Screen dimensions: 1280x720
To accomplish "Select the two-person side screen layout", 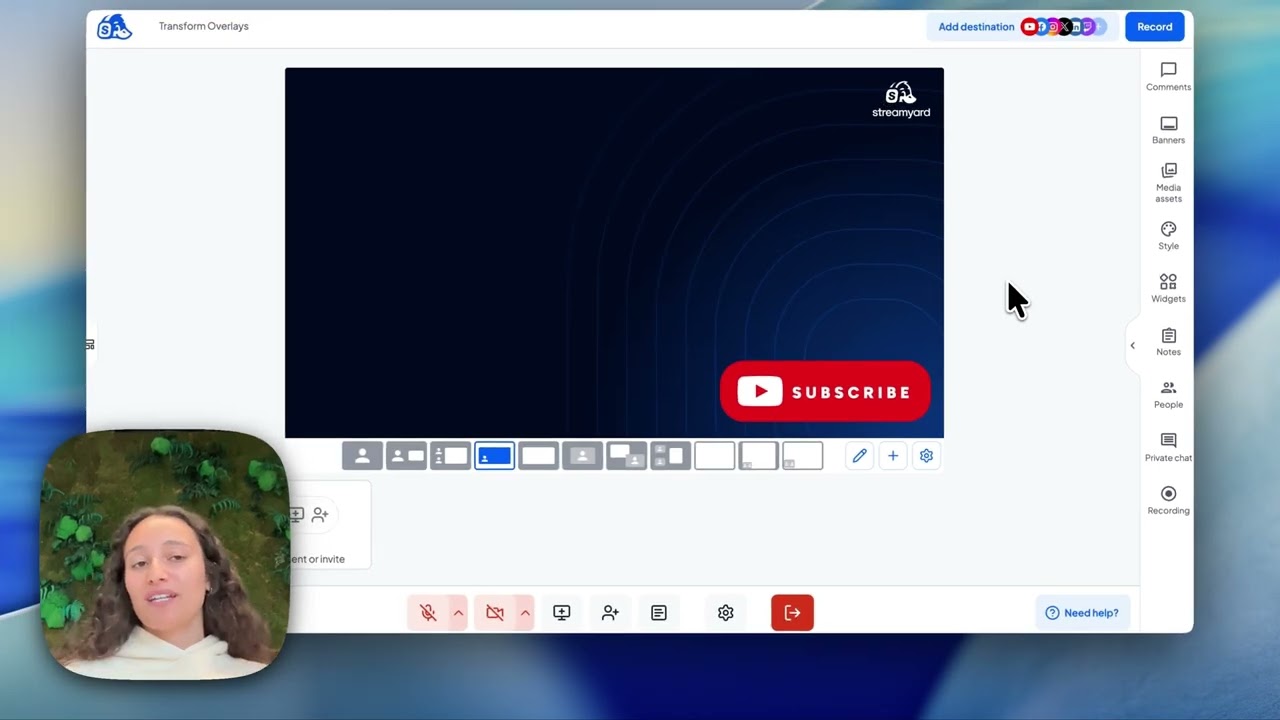I will click(670, 456).
